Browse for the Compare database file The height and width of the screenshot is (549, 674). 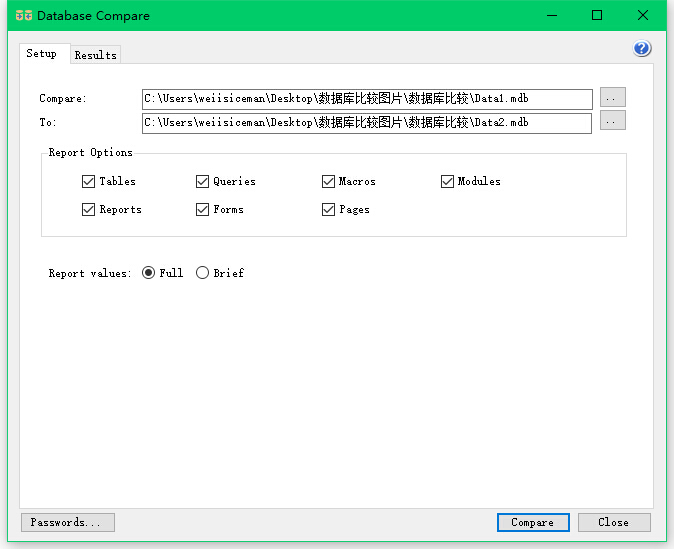pos(613,97)
